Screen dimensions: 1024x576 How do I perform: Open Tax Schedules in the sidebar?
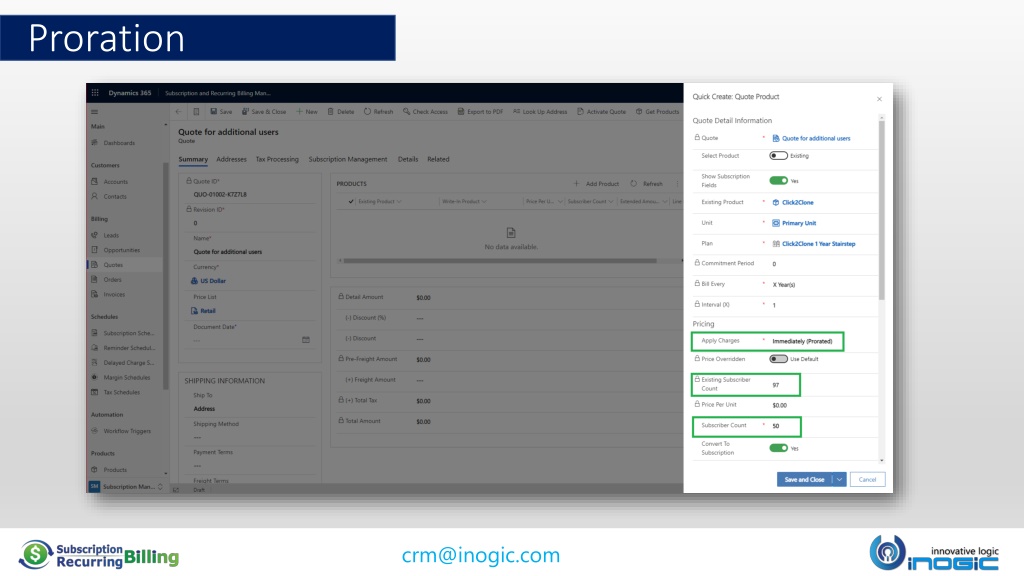(121, 392)
